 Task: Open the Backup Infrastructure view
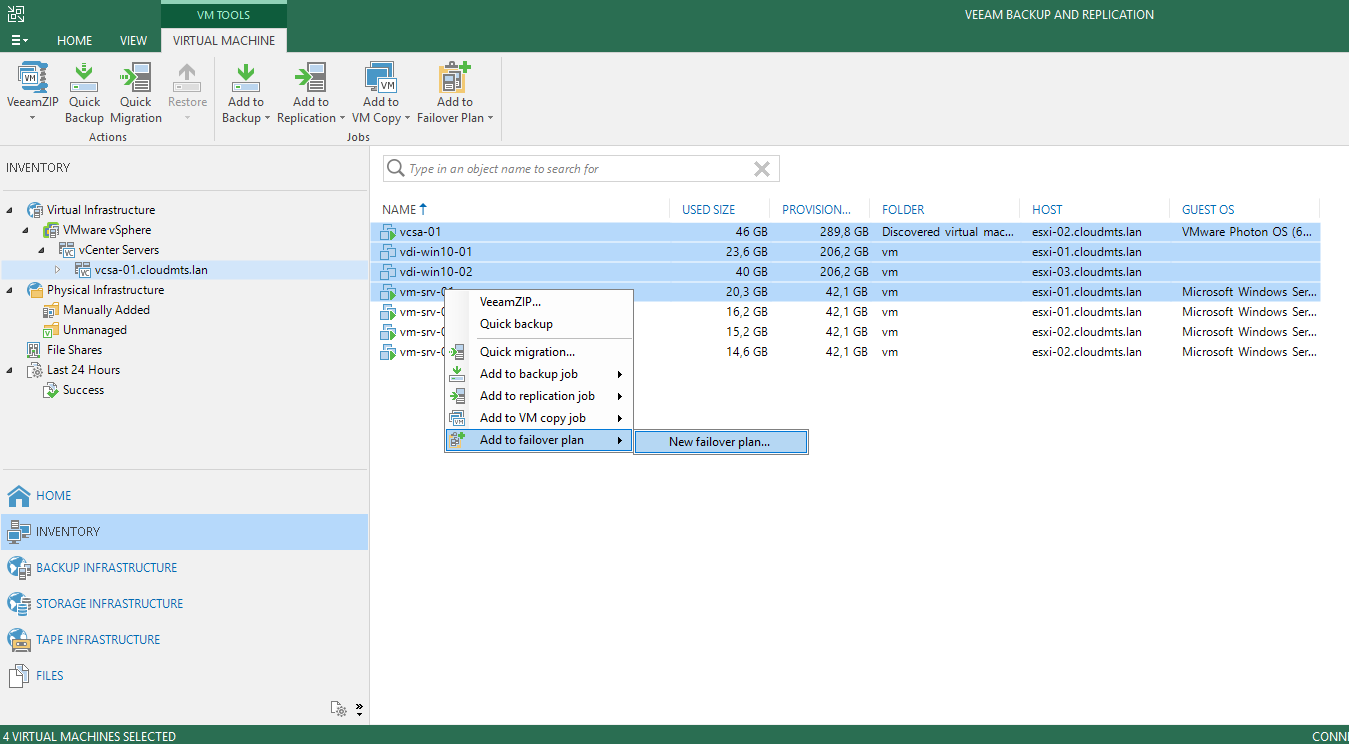click(106, 568)
